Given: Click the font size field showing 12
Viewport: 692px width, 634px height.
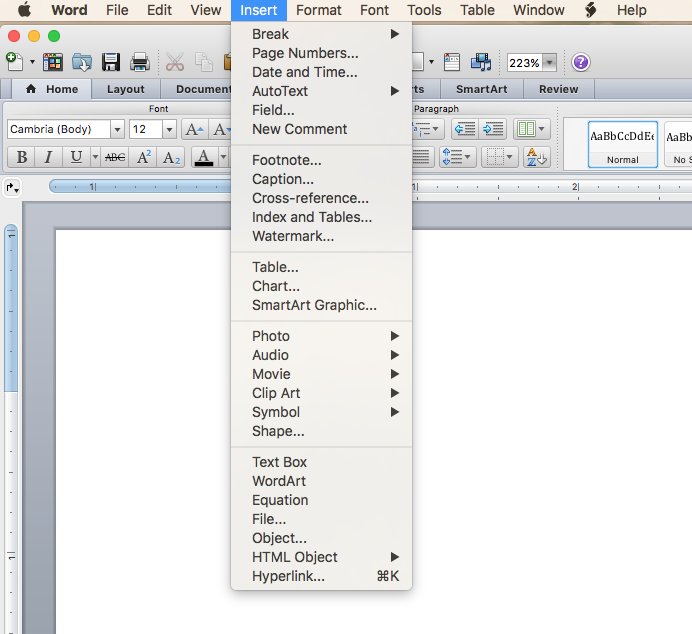Looking at the screenshot, I should coord(146,129).
